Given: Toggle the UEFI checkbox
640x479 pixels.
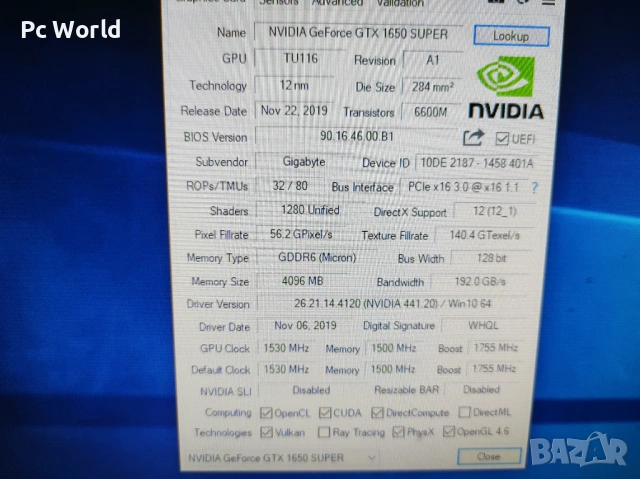Looking at the screenshot, I should coord(503,138).
